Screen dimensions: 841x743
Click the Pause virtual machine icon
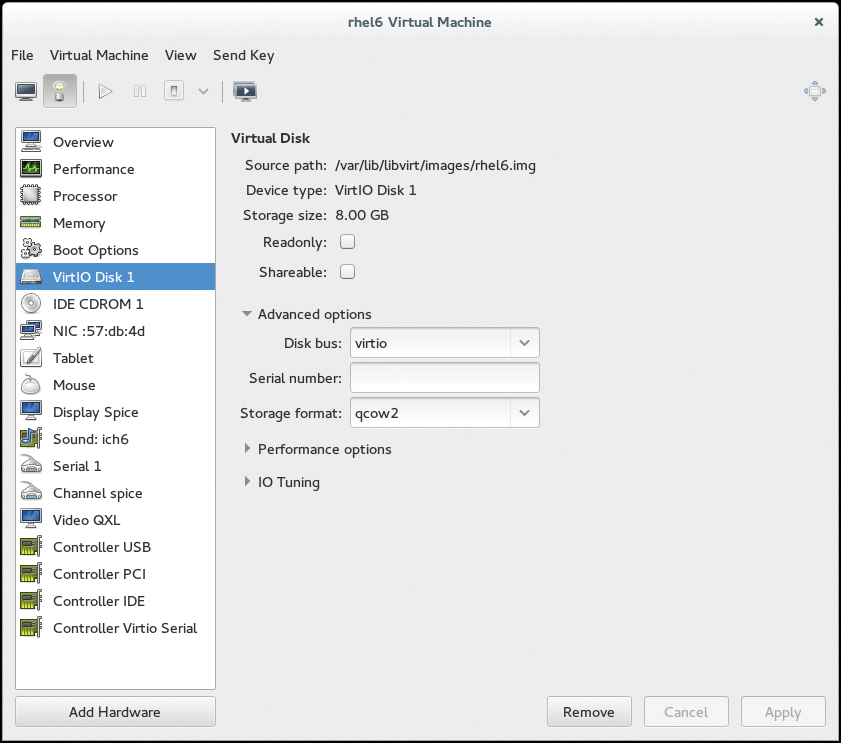tap(140, 92)
